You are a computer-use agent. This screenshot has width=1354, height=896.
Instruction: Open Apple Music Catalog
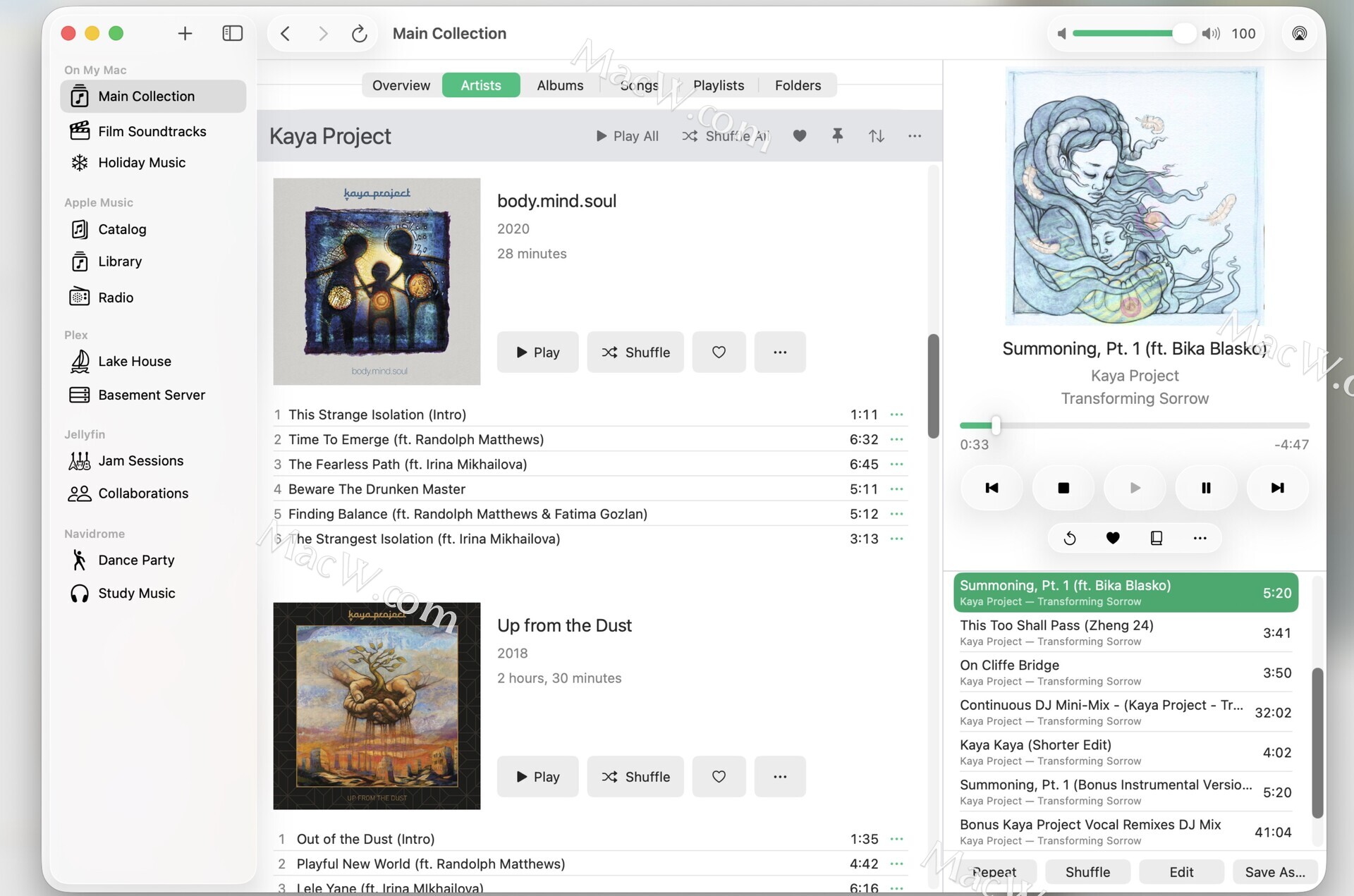[153, 229]
